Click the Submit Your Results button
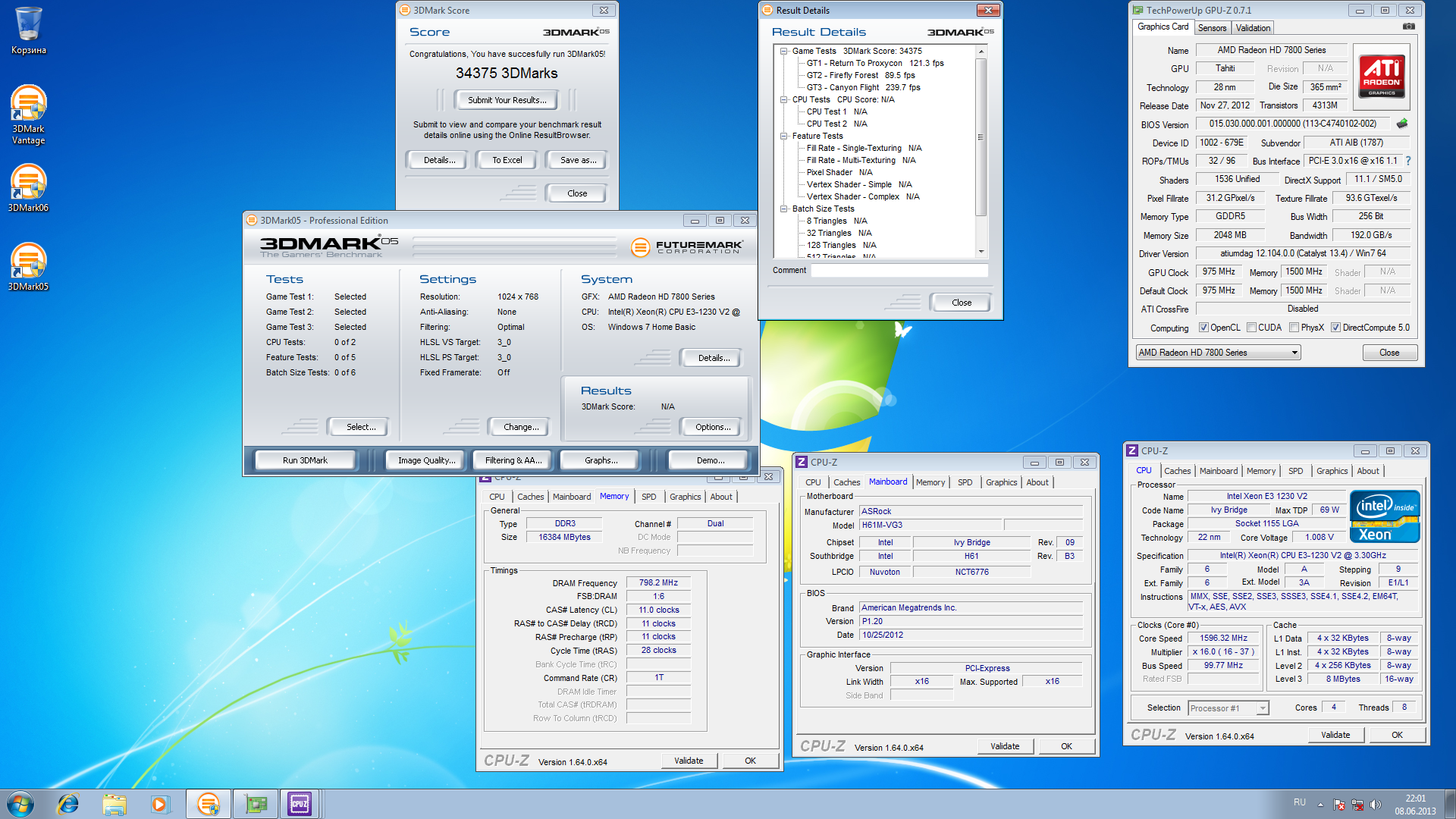The width and height of the screenshot is (1456, 819). [507, 100]
